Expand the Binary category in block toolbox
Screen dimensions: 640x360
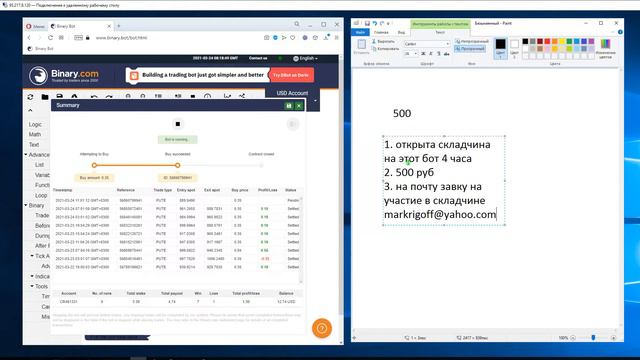click(x=34, y=205)
